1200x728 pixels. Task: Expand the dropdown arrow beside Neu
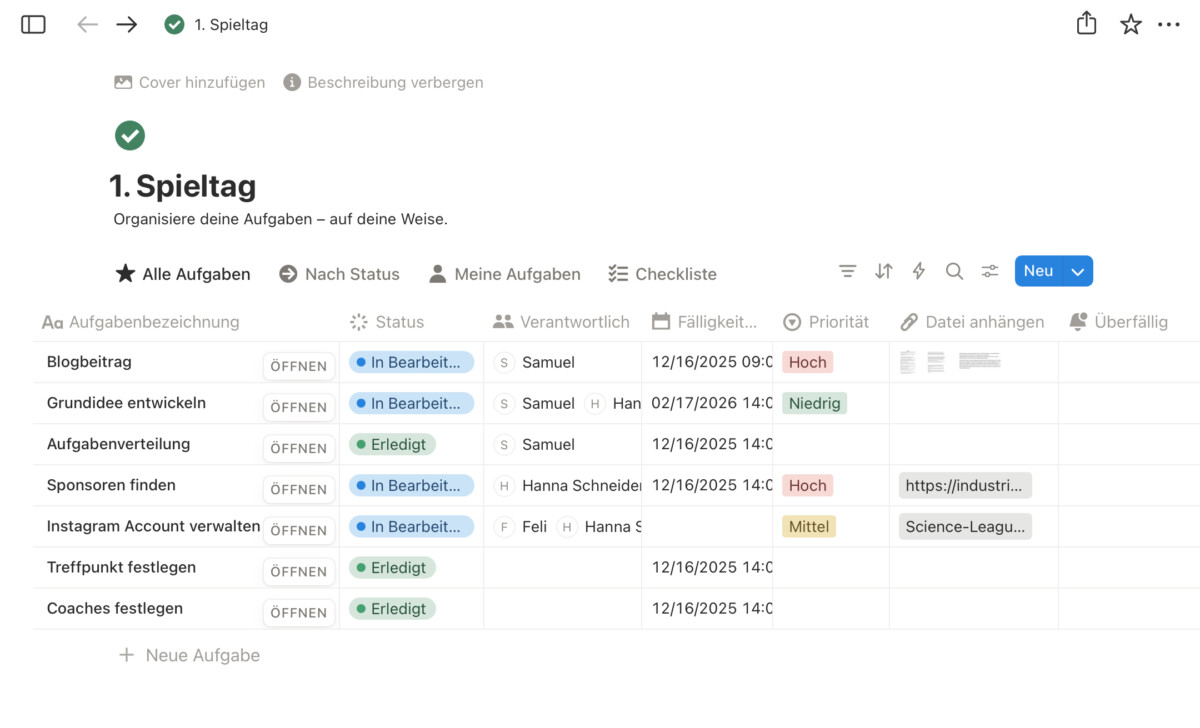click(x=1077, y=271)
